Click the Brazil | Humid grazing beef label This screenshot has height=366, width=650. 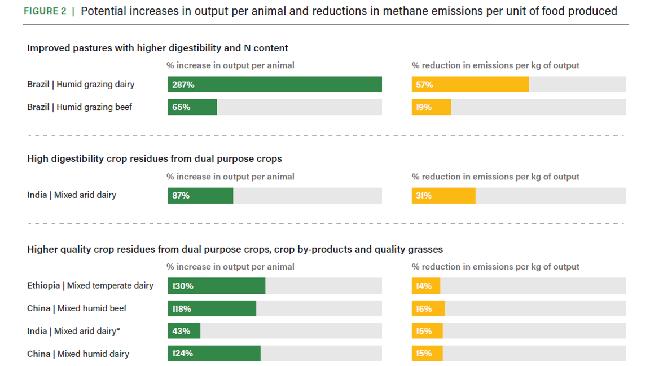point(80,107)
